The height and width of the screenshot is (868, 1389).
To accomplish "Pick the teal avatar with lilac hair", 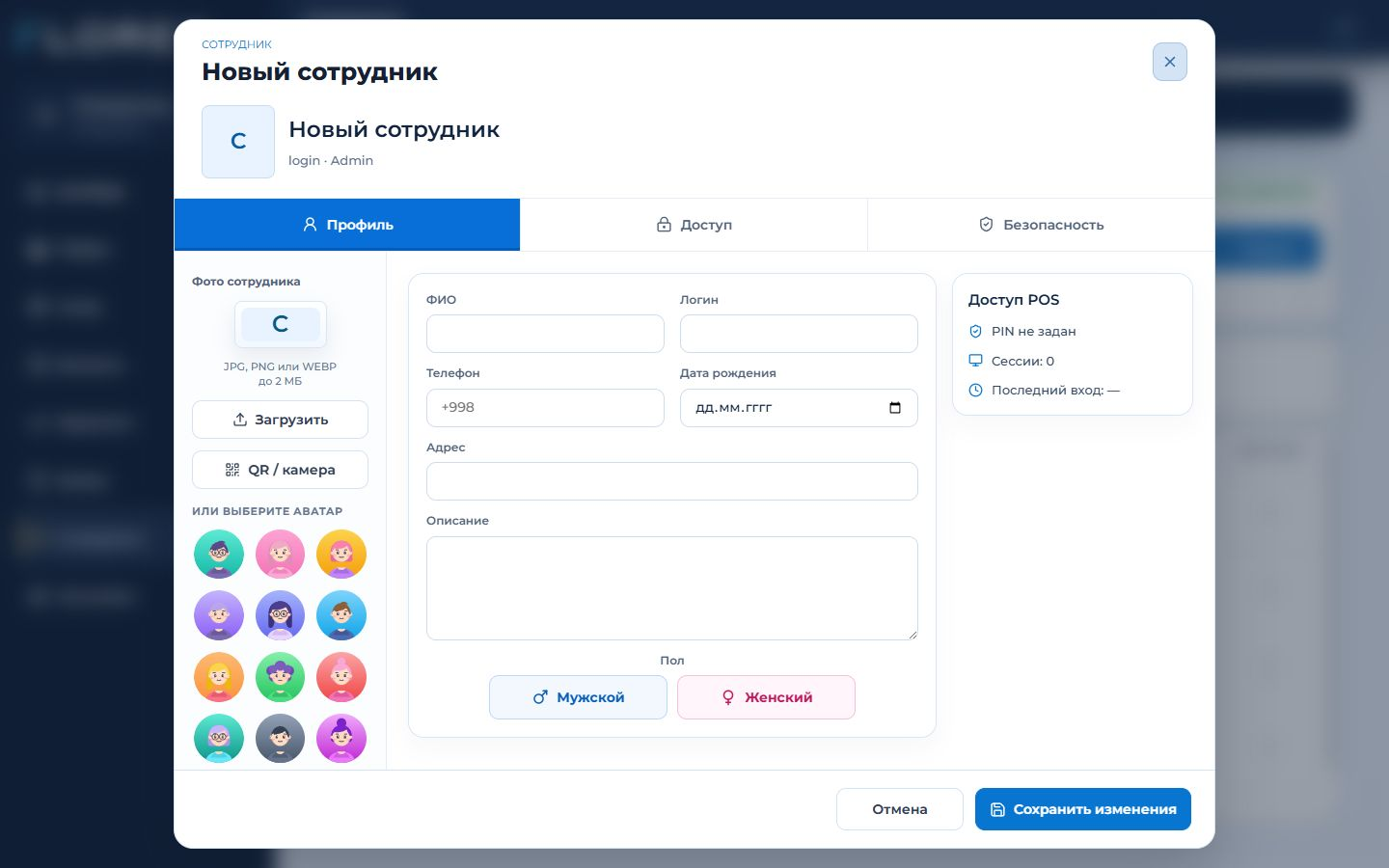I will [219, 739].
